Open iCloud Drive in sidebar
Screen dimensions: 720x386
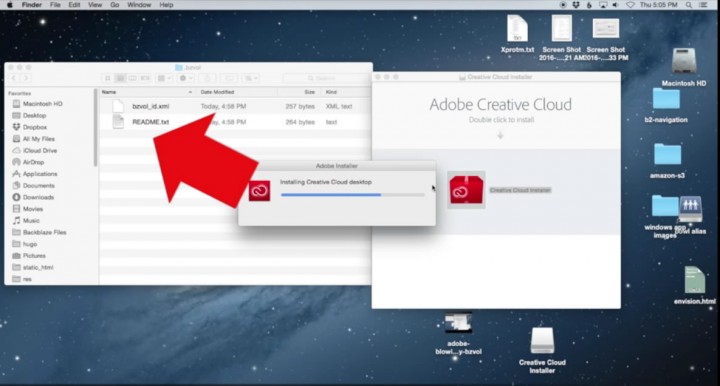click(40, 151)
